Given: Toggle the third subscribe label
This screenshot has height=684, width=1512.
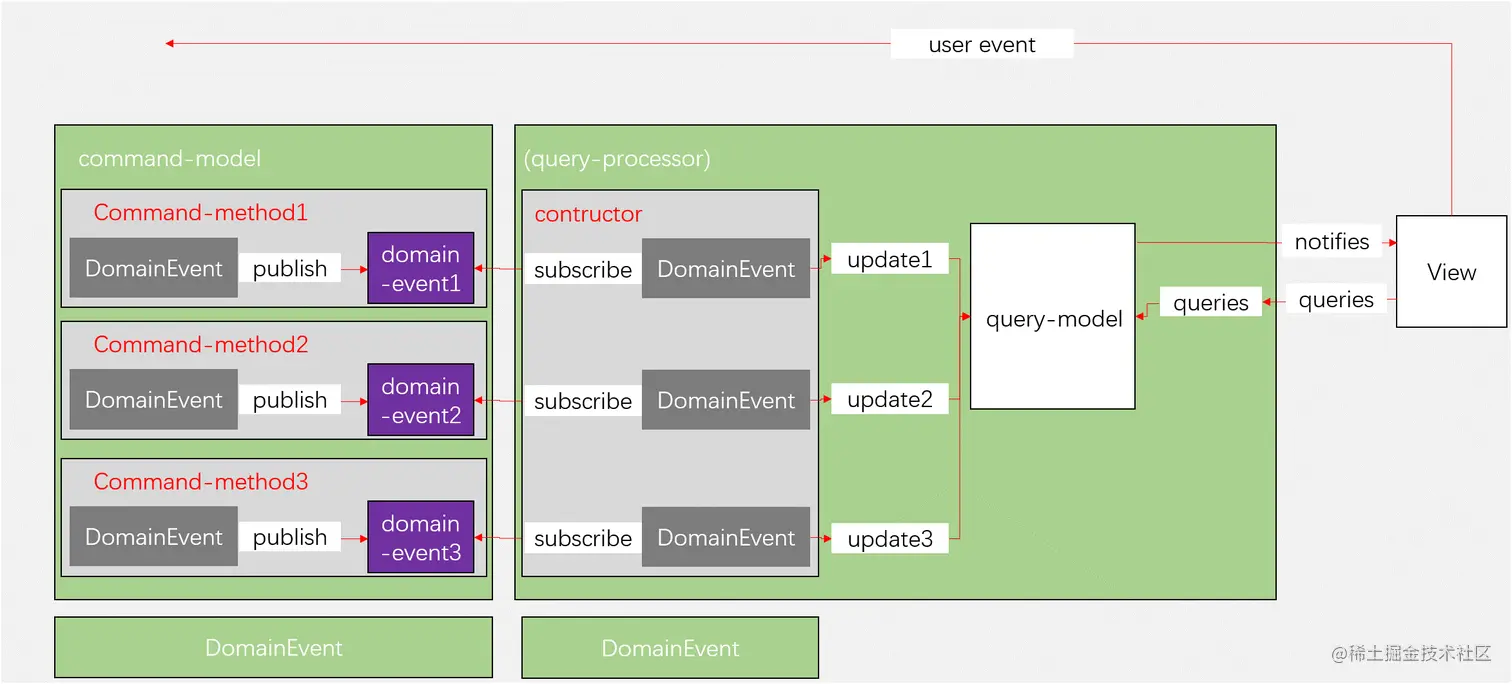Looking at the screenshot, I should [x=583, y=537].
